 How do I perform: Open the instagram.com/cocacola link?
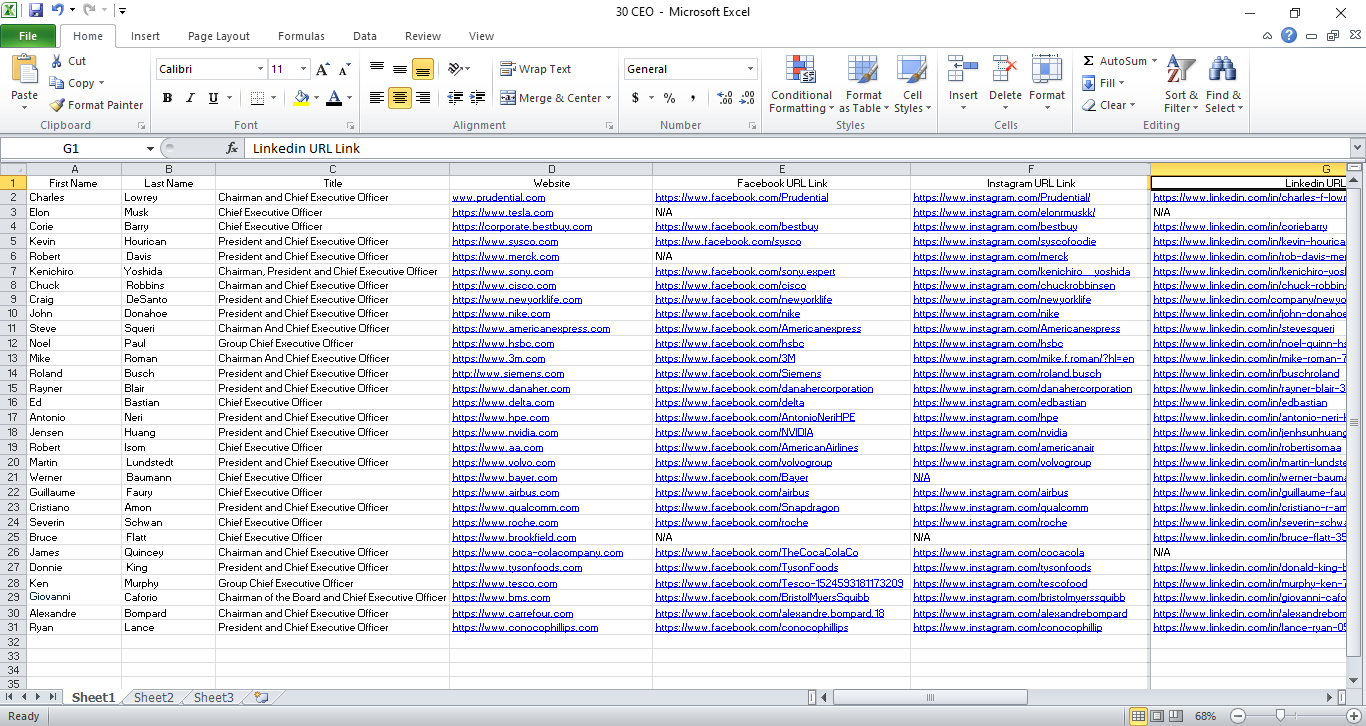(999, 552)
